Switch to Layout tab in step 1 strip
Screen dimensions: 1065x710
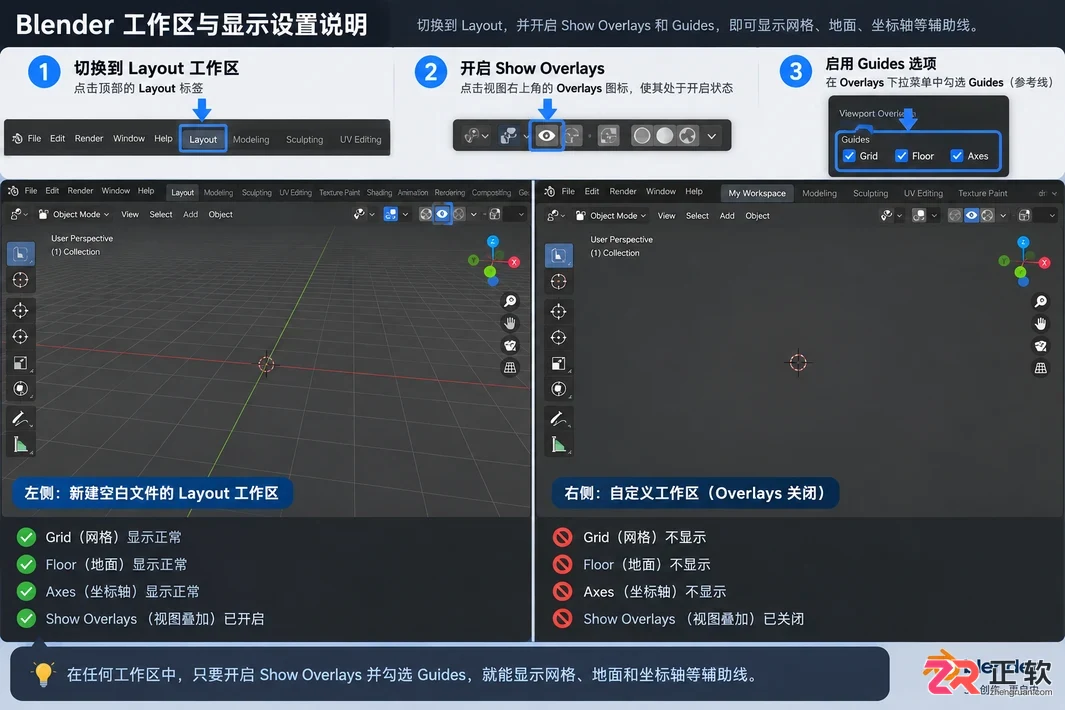(x=203, y=139)
